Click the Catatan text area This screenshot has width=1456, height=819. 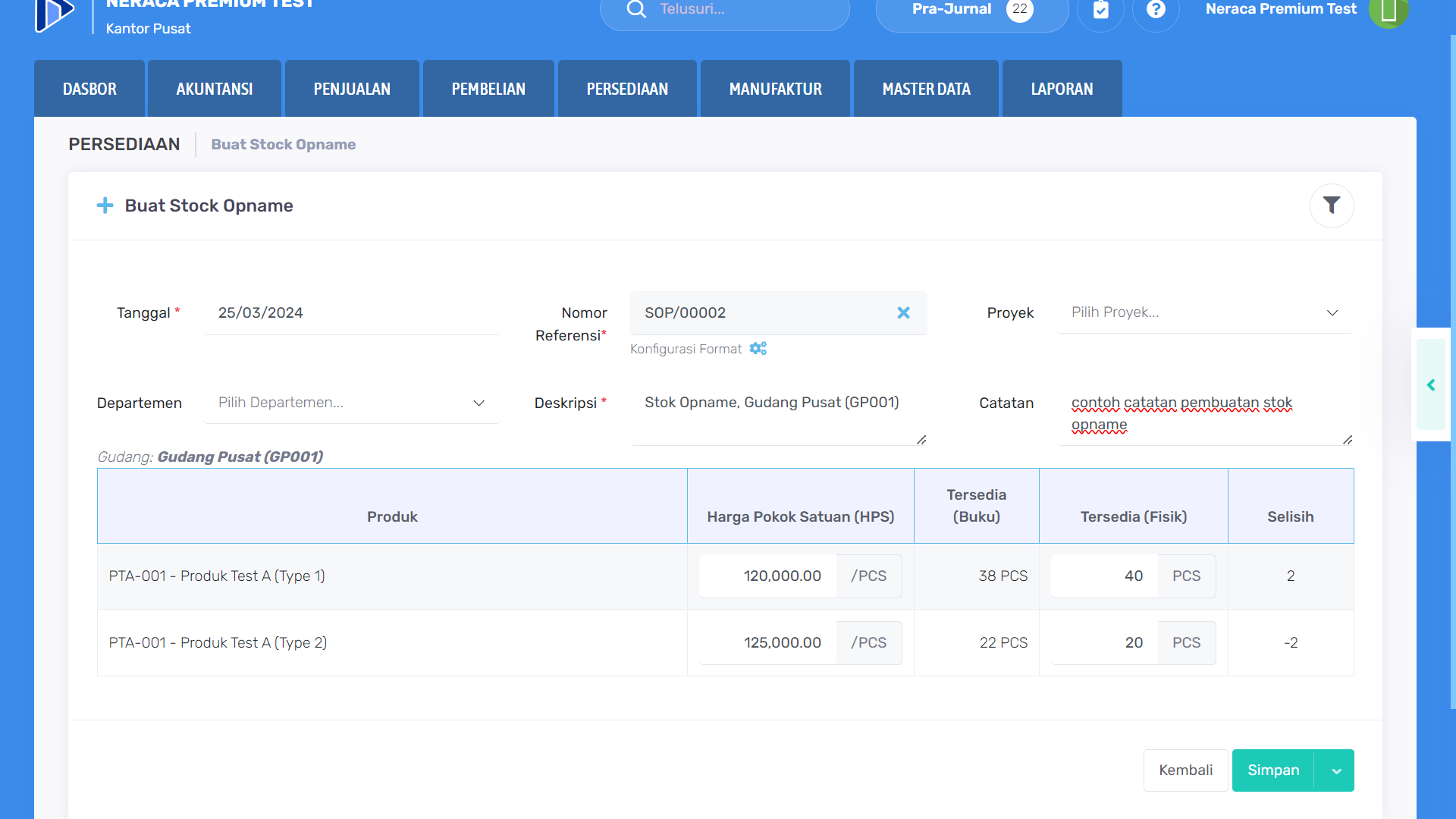1205,414
